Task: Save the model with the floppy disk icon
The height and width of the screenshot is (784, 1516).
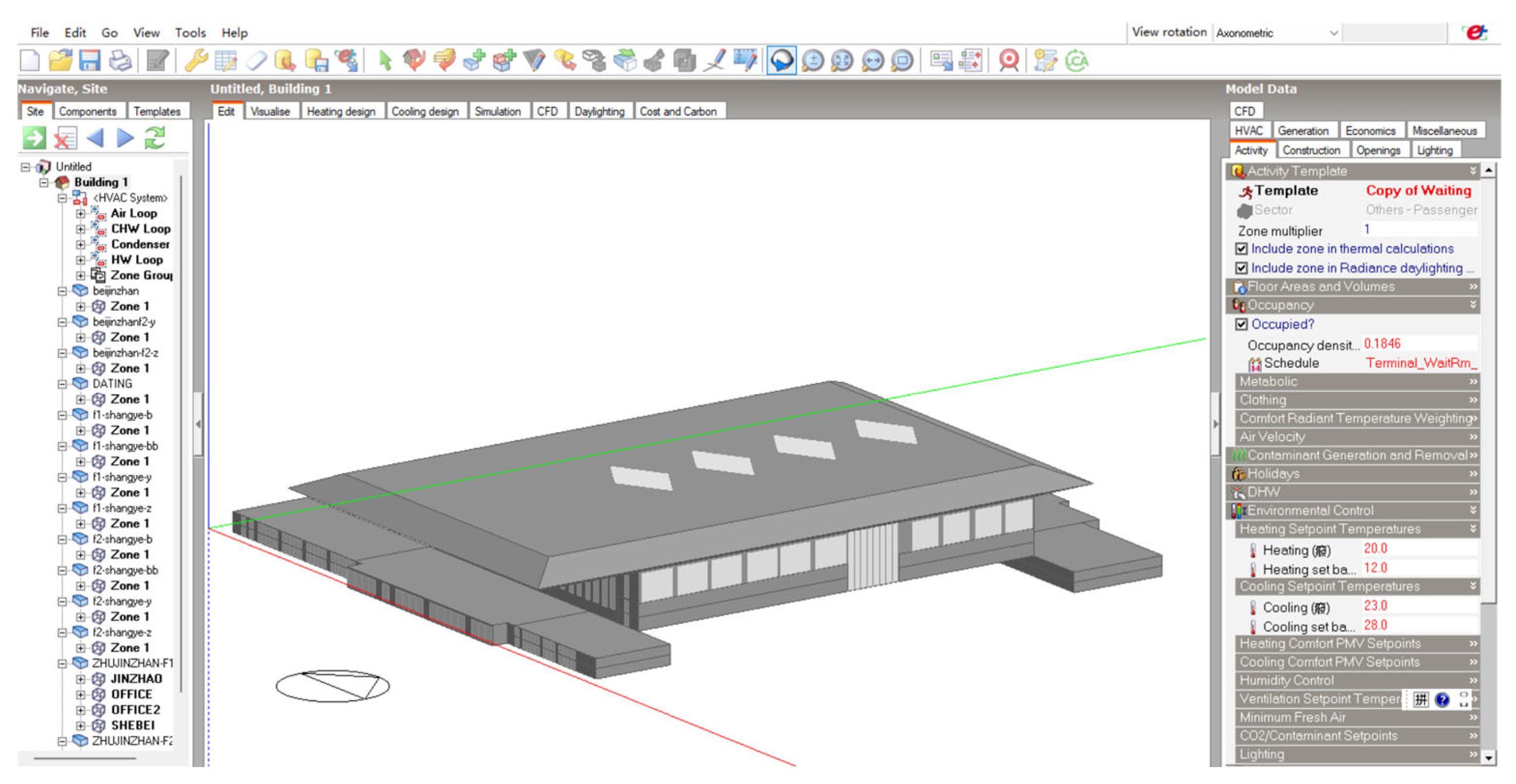Action: point(90,61)
